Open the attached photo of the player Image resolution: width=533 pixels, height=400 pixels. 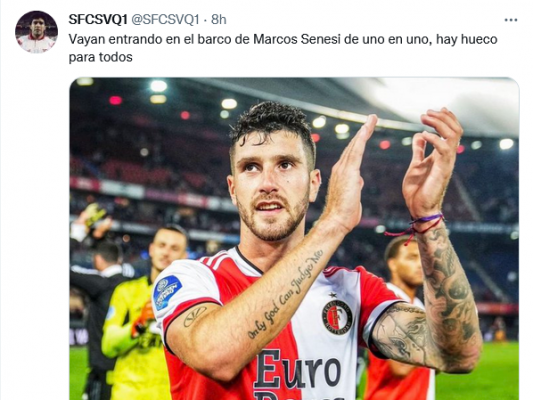coord(294,239)
